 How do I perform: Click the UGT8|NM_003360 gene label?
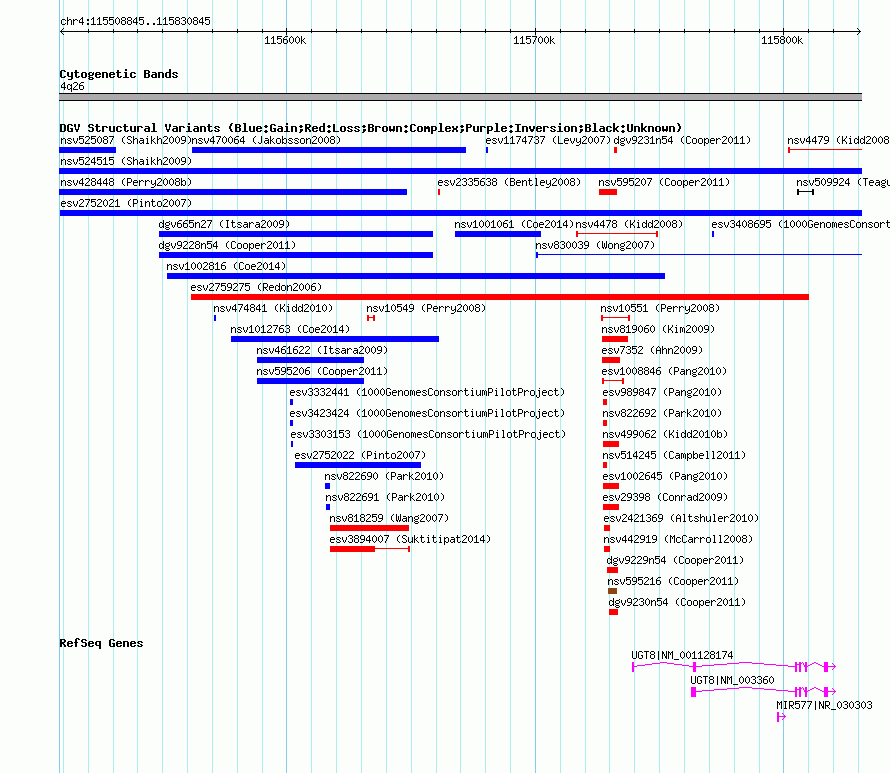click(x=732, y=680)
